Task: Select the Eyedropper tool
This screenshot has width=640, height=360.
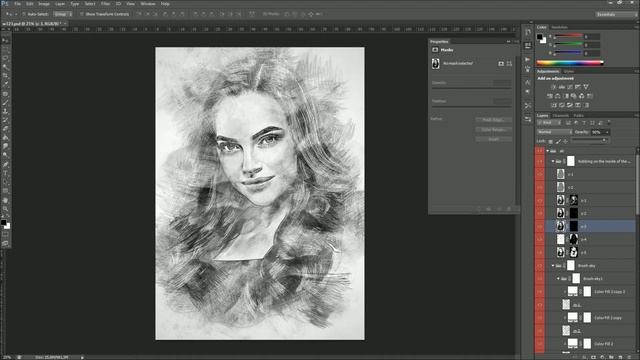Action: [x=5, y=84]
